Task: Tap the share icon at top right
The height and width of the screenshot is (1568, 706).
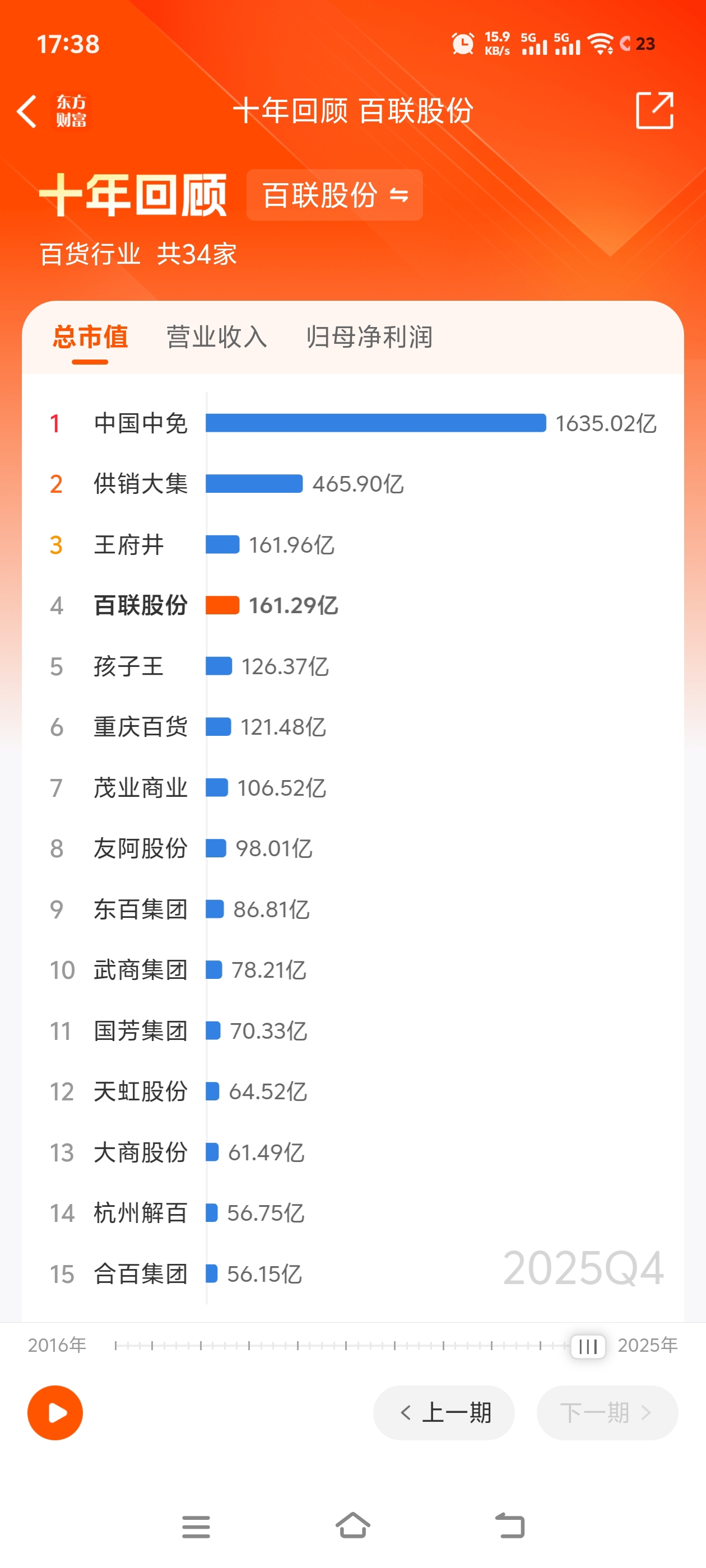Action: click(654, 111)
